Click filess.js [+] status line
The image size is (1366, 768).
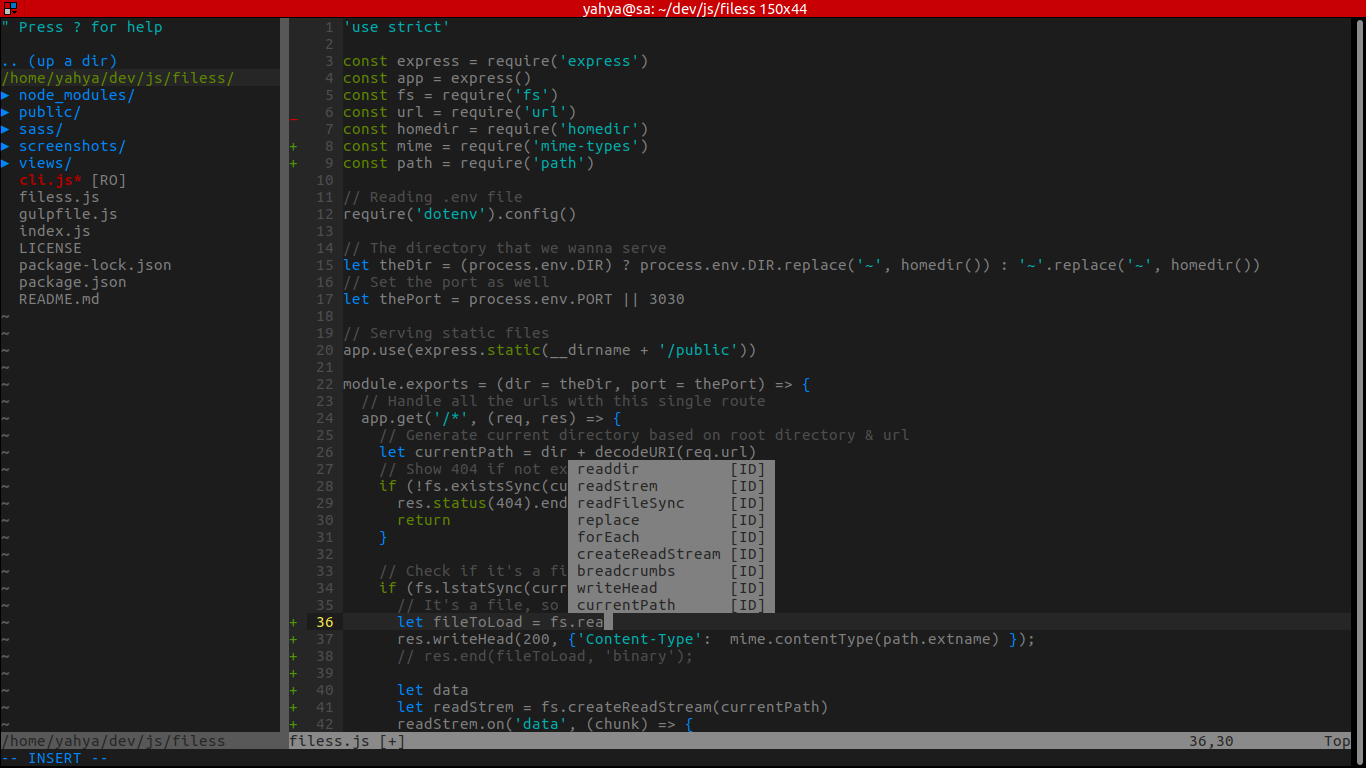click(x=347, y=741)
